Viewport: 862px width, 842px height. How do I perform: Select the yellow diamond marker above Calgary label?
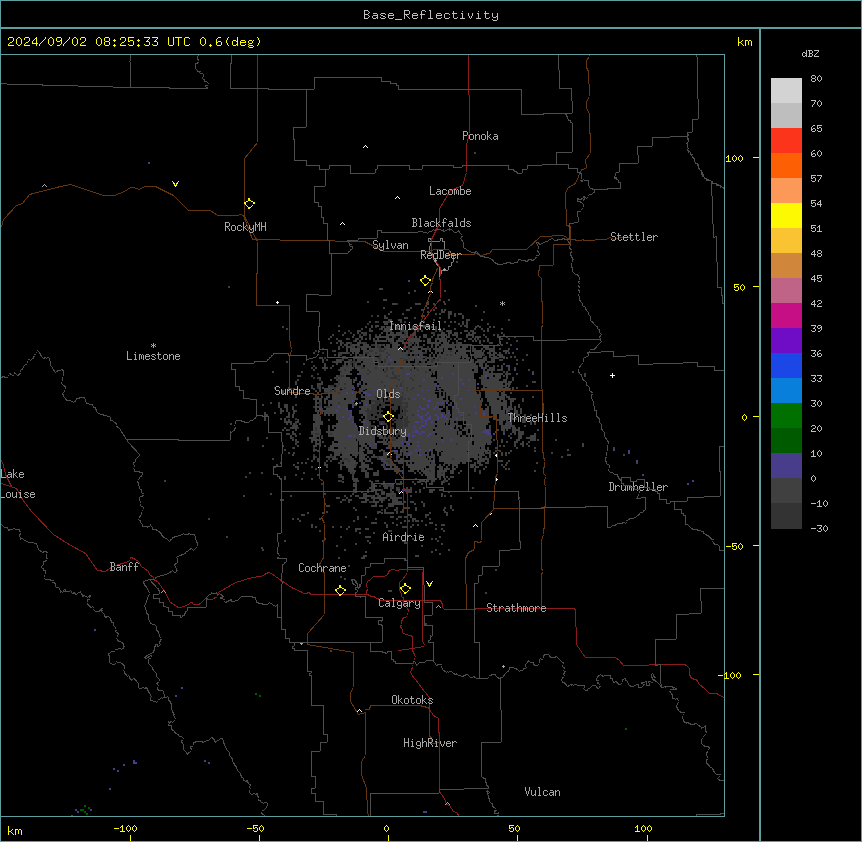click(x=405, y=589)
